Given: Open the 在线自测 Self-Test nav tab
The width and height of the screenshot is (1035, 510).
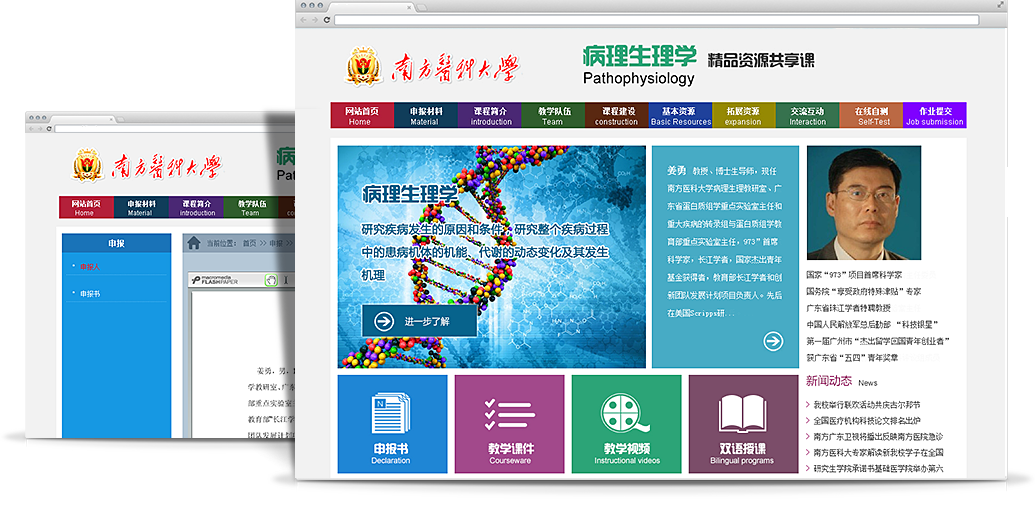Looking at the screenshot, I should coord(872,115).
